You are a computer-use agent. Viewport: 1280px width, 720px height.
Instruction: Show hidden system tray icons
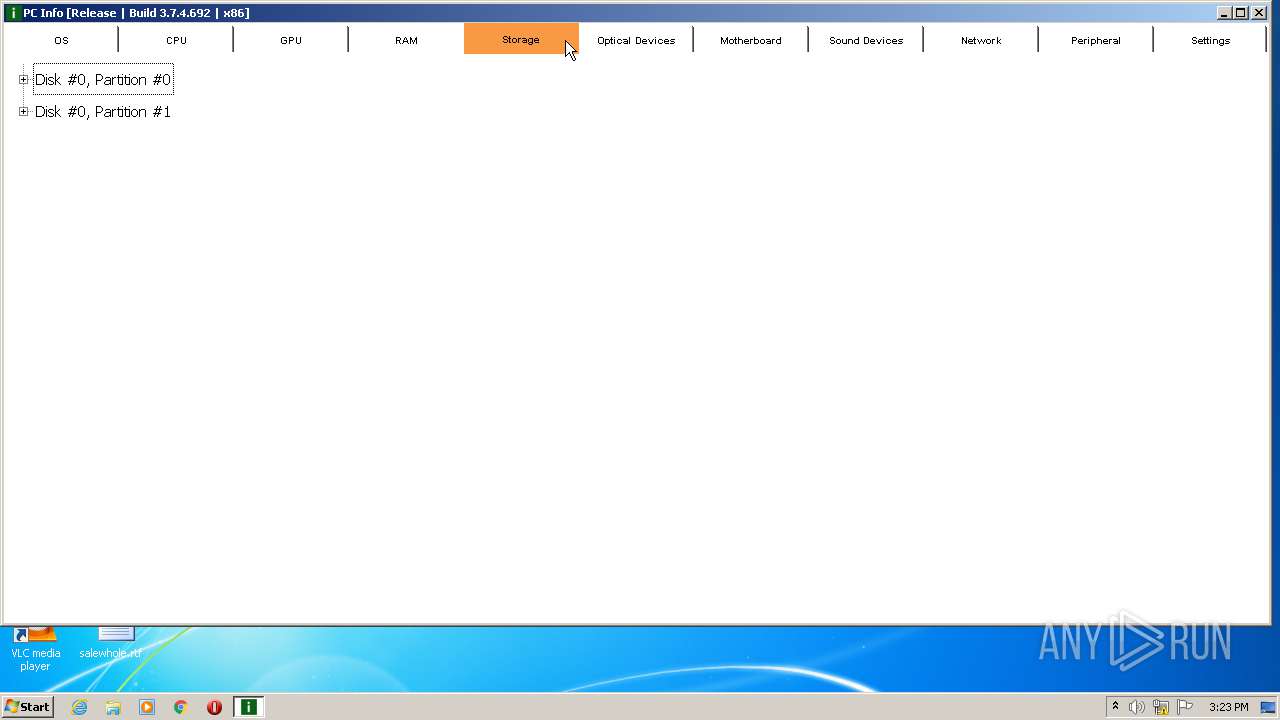coord(1115,707)
